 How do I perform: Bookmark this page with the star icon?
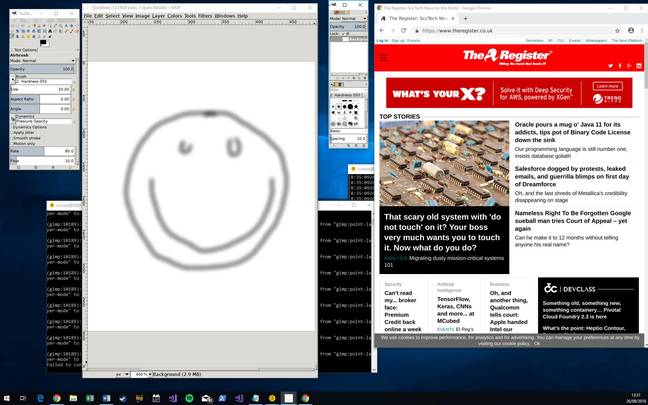[x=617, y=31]
